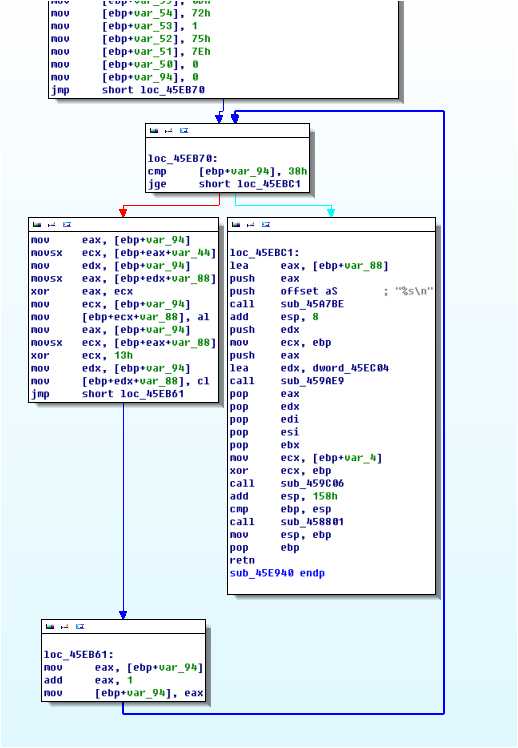Click first title icon of loc_45EB70 node
The image size is (518, 748).
[x=154, y=131]
